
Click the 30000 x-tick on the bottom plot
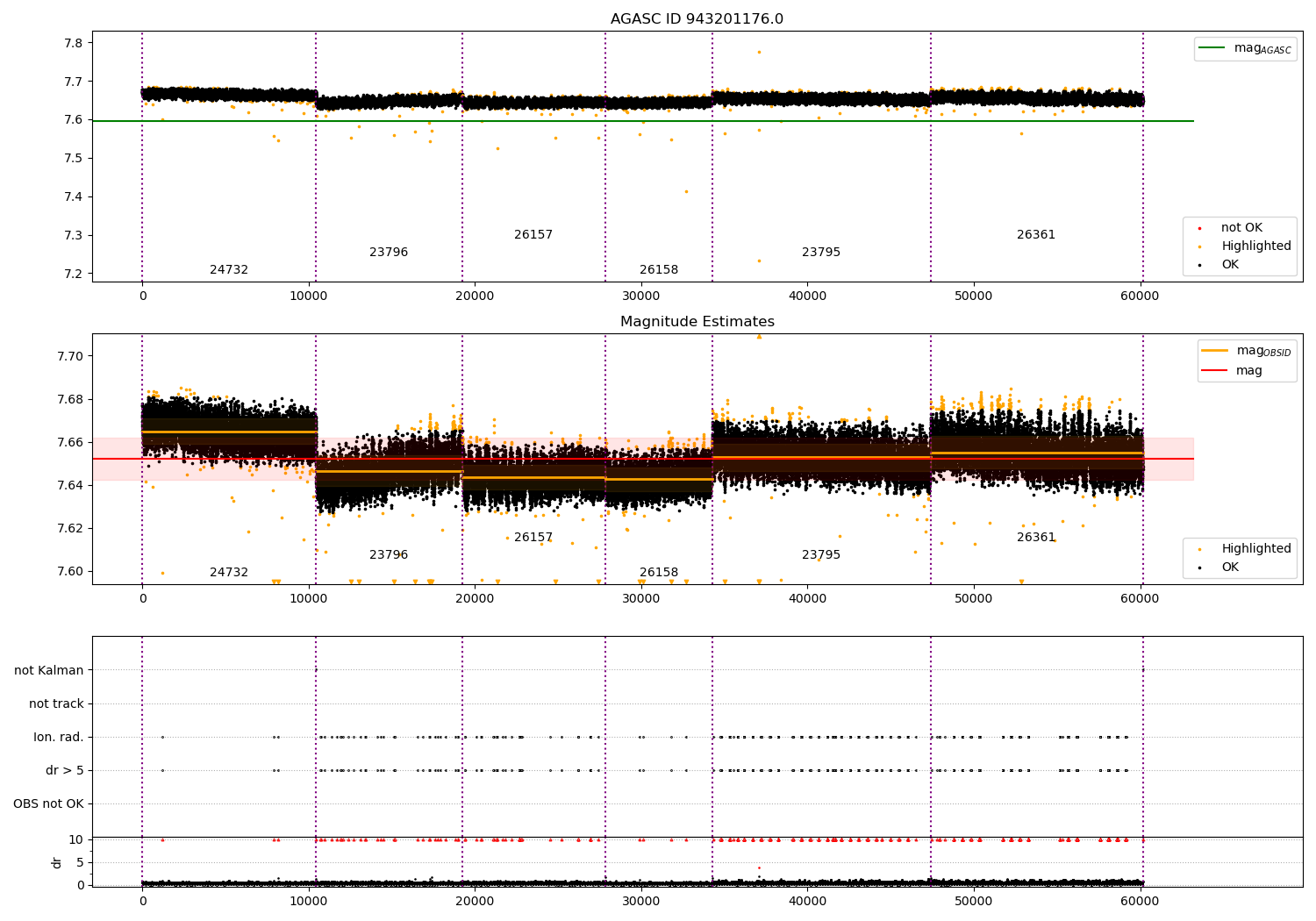(640, 901)
